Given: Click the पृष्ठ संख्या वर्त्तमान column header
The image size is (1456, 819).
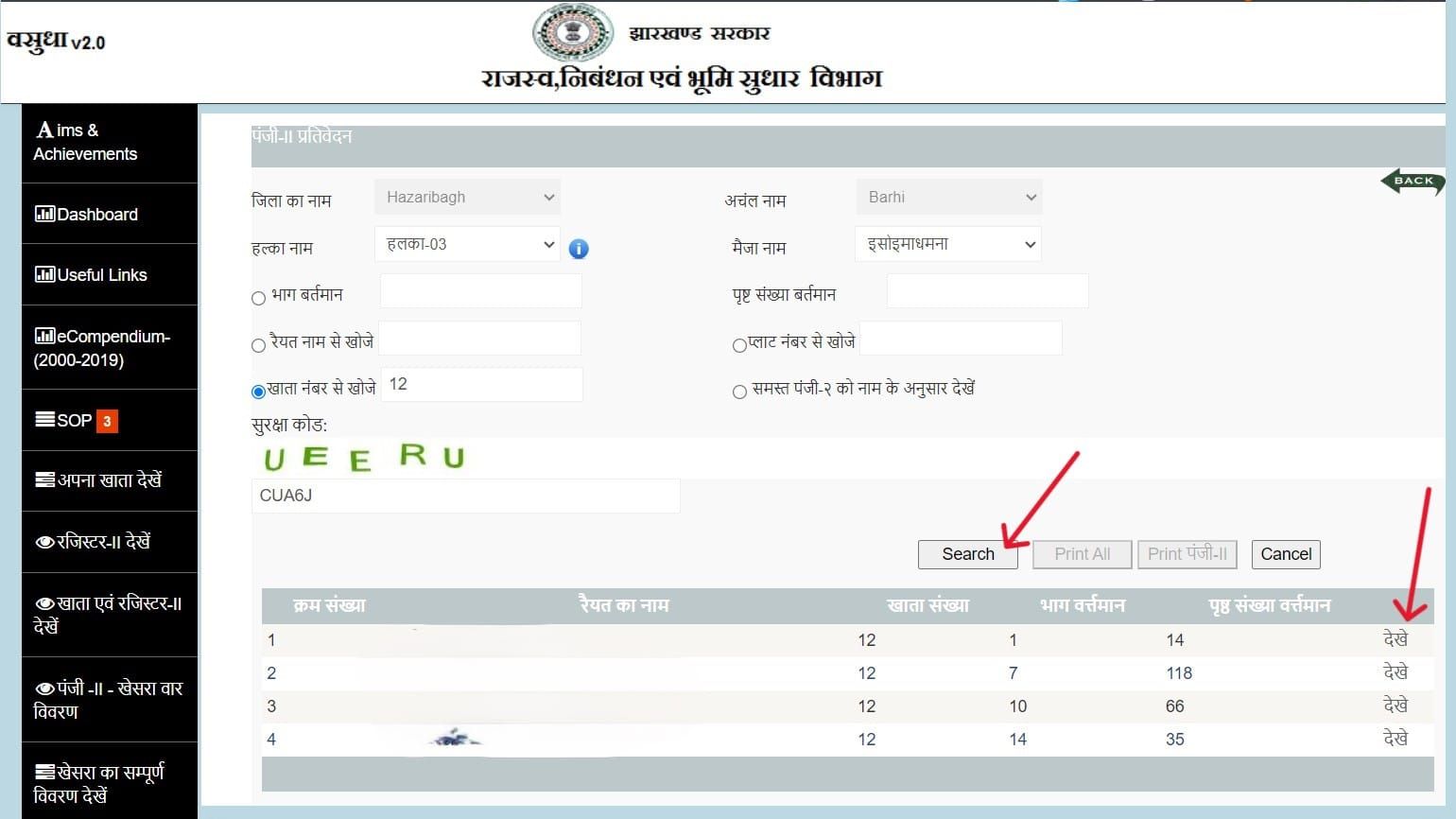Looking at the screenshot, I should coord(1270,605).
